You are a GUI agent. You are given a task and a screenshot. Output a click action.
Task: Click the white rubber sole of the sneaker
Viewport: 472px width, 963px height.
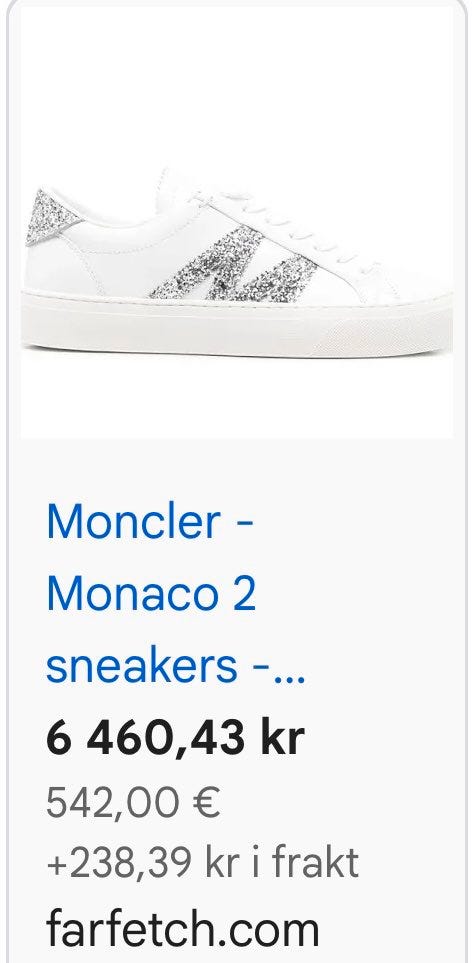click(x=236, y=324)
